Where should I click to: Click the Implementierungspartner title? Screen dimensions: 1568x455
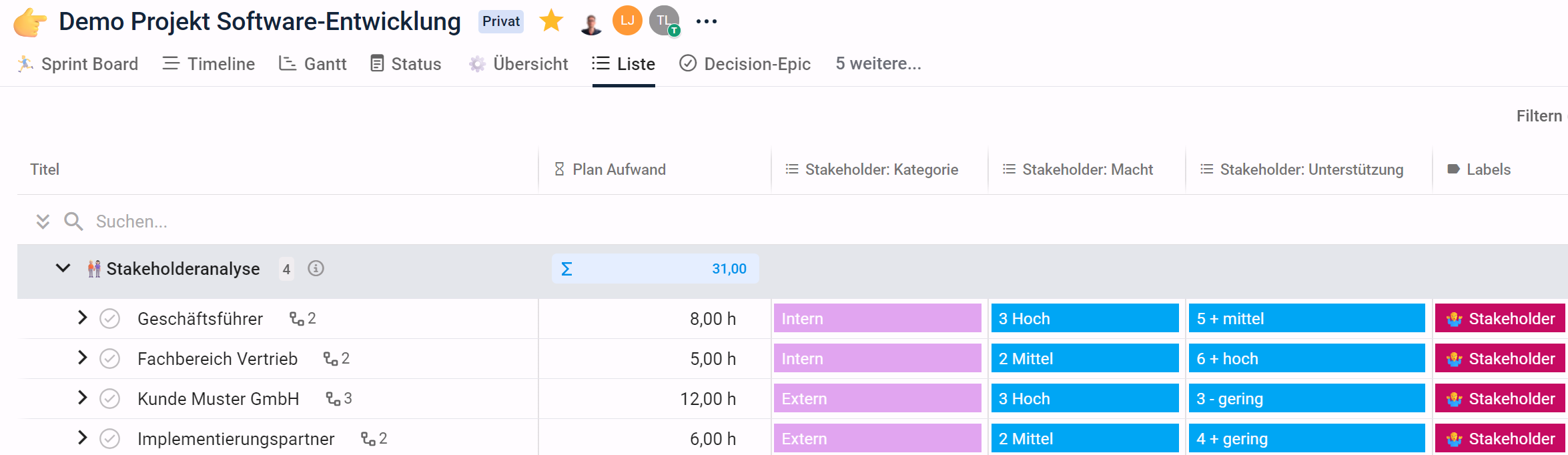236,439
